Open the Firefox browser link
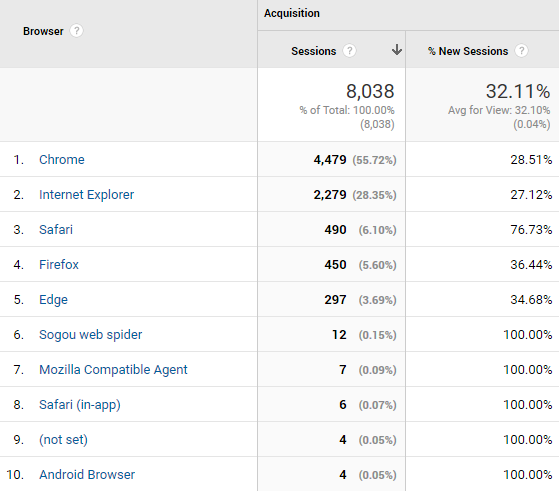This screenshot has width=559, height=491. tap(59, 265)
